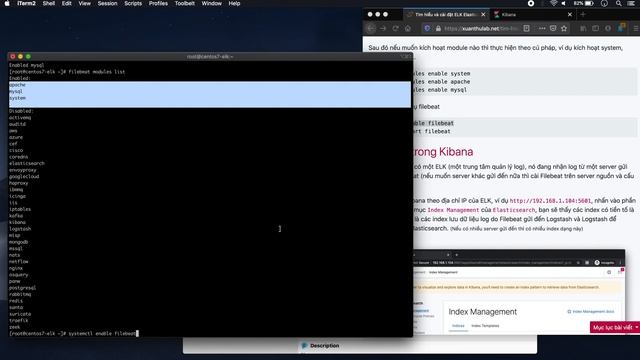Click the http://192.168.1.104:5601 link
Screen dimensions: 640x360
coord(550,201)
